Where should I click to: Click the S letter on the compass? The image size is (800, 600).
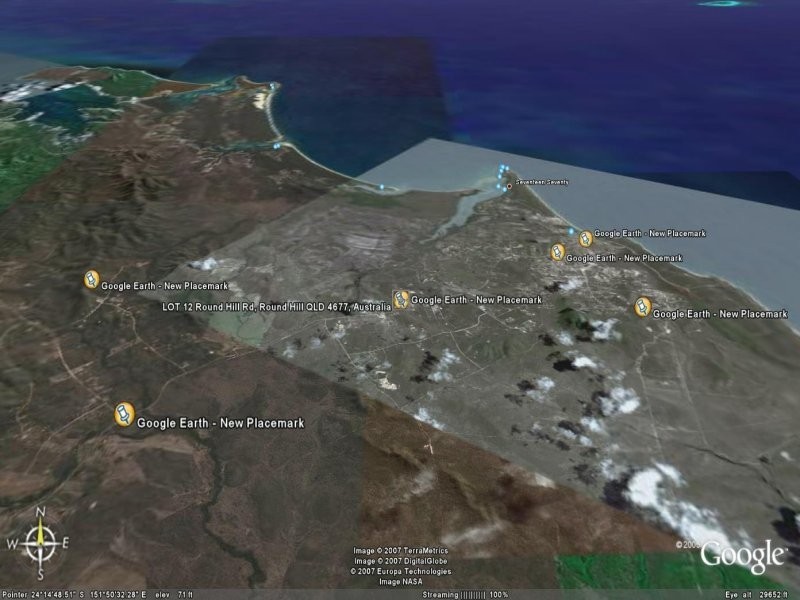pos(41,575)
